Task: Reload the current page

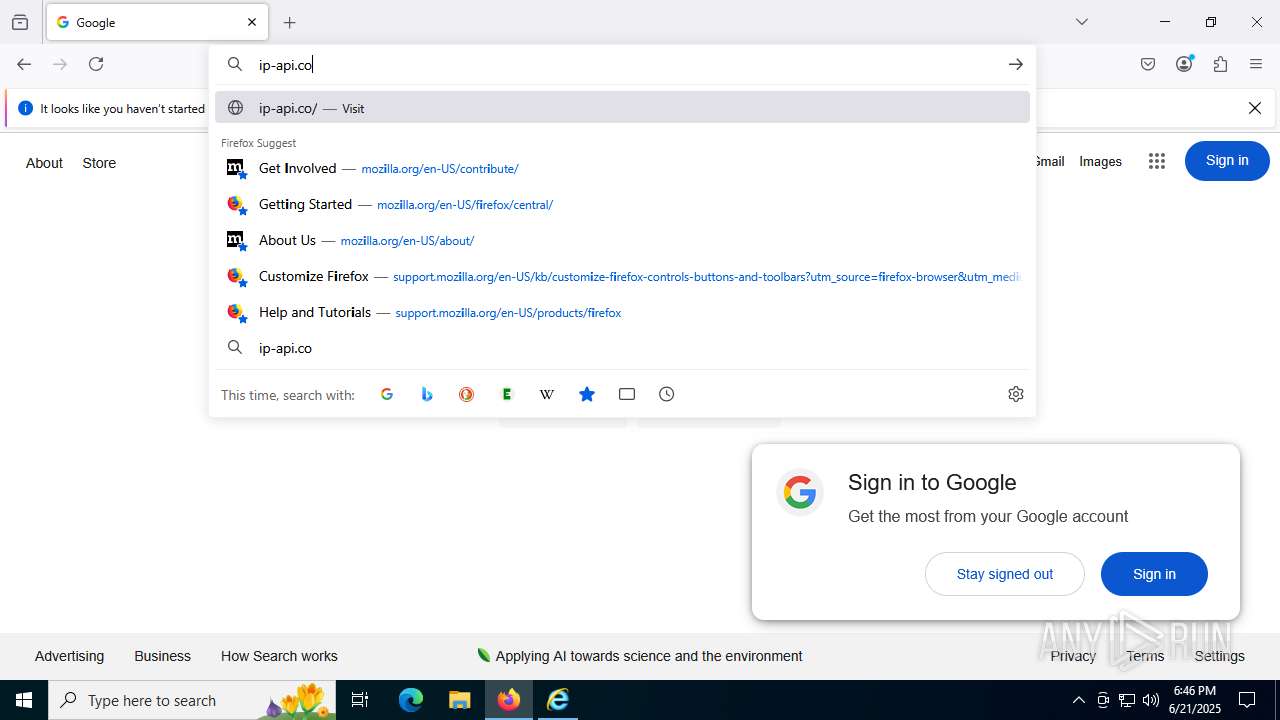Action: pos(96,64)
